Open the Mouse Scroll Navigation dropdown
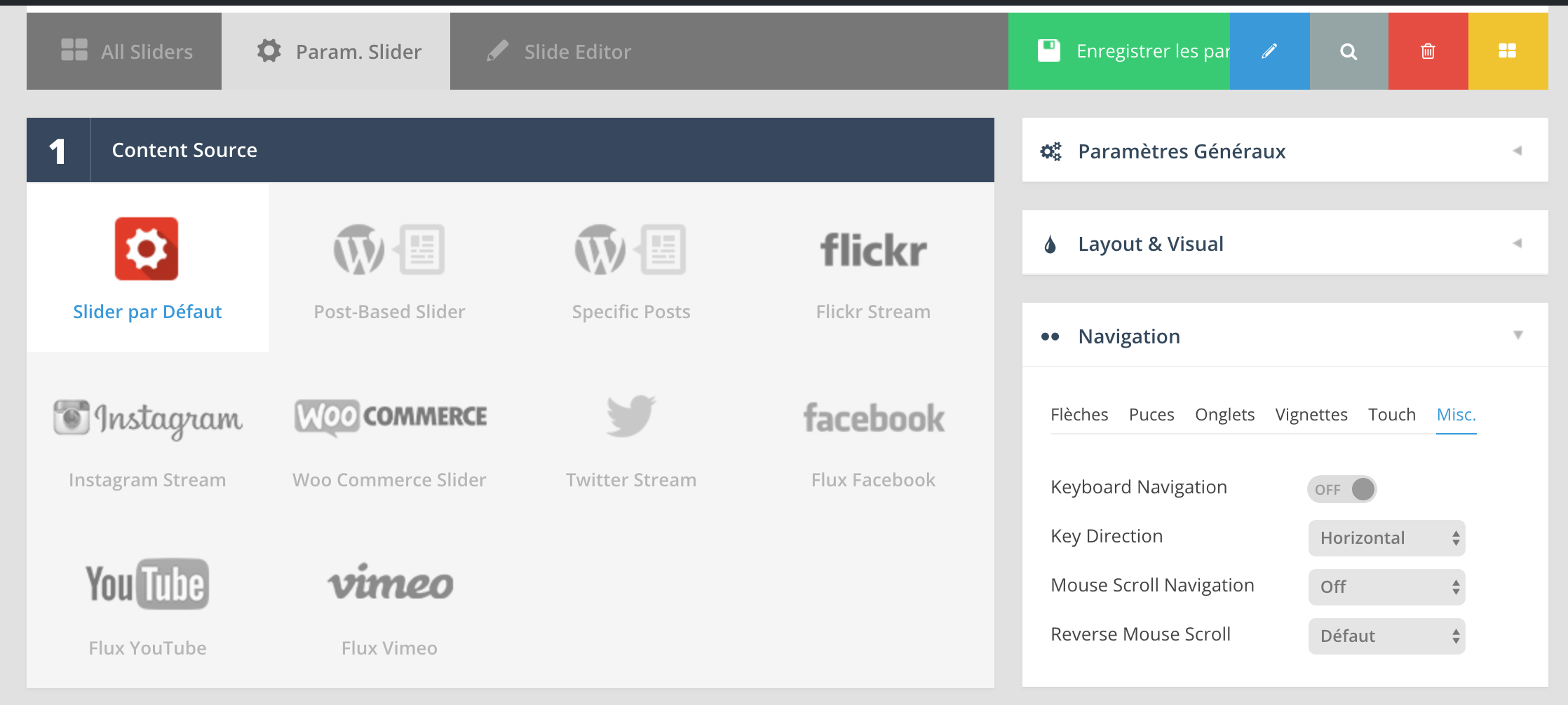The image size is (1568, 705). tap(1387, 587)
